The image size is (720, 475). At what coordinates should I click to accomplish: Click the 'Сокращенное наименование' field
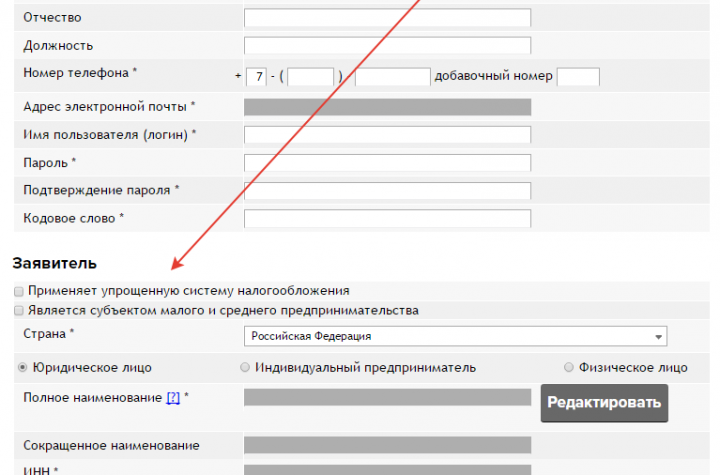tap(387, 445)
